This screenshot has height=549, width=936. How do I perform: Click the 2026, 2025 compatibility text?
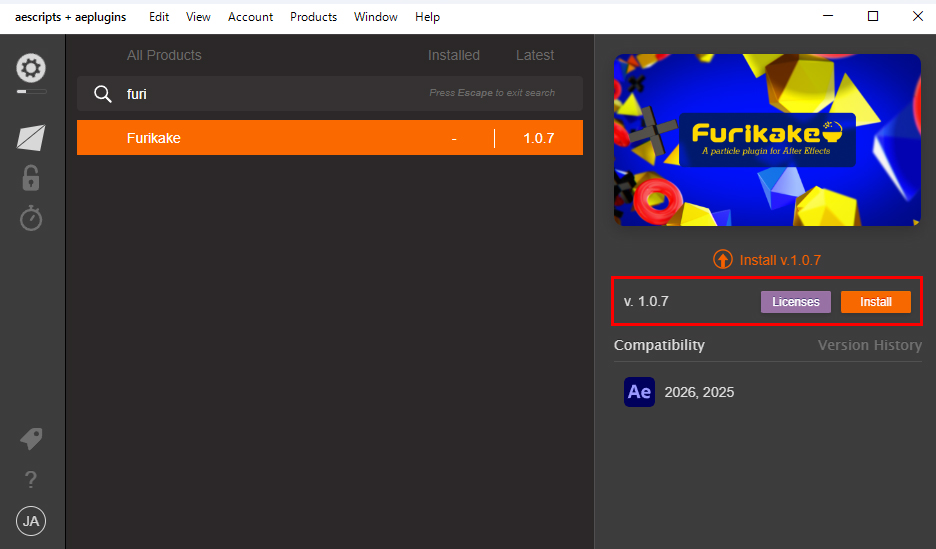point(699,392)
